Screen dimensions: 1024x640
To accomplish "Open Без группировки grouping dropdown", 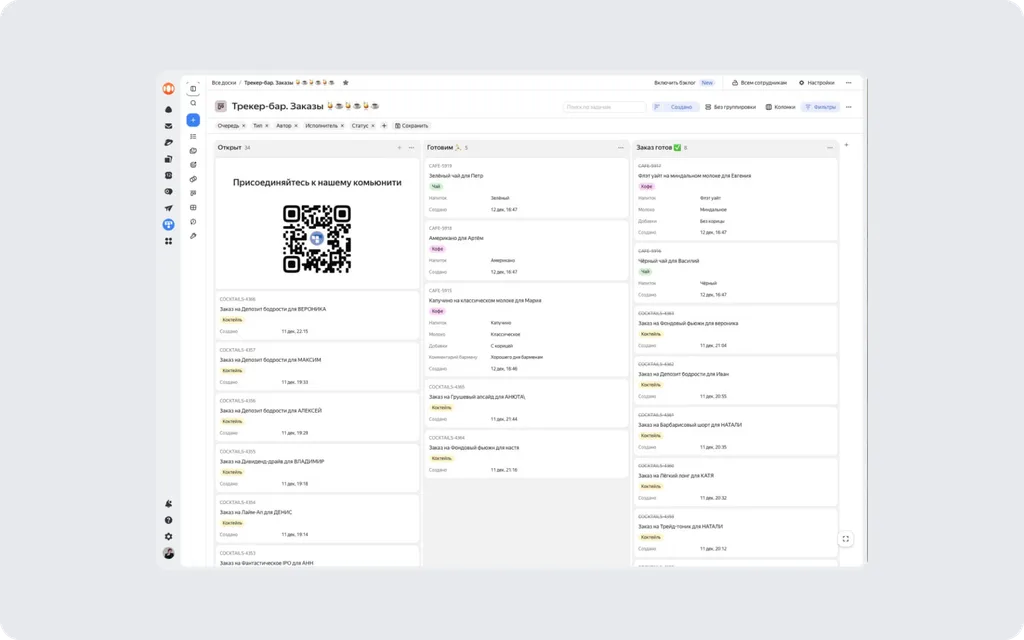I will tap(730, 107).
